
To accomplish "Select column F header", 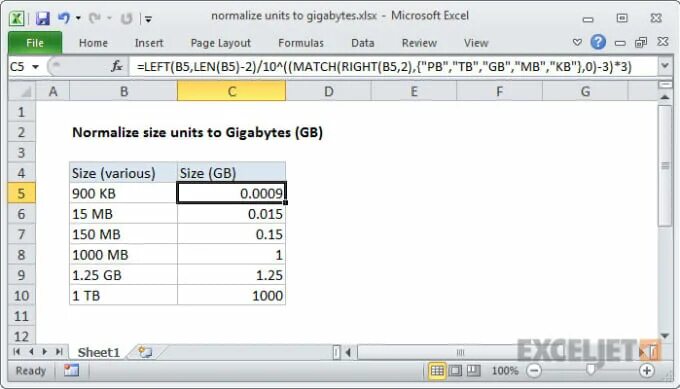I will [x=499, y=92].
